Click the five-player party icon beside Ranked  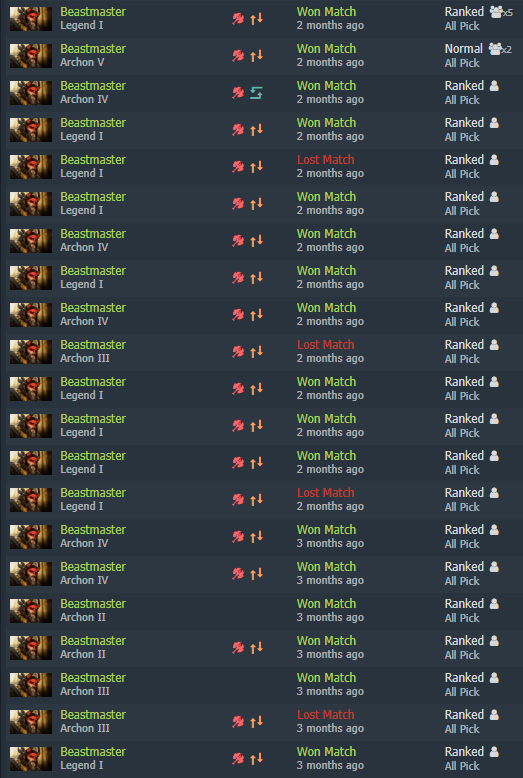(x=501, y=12)
